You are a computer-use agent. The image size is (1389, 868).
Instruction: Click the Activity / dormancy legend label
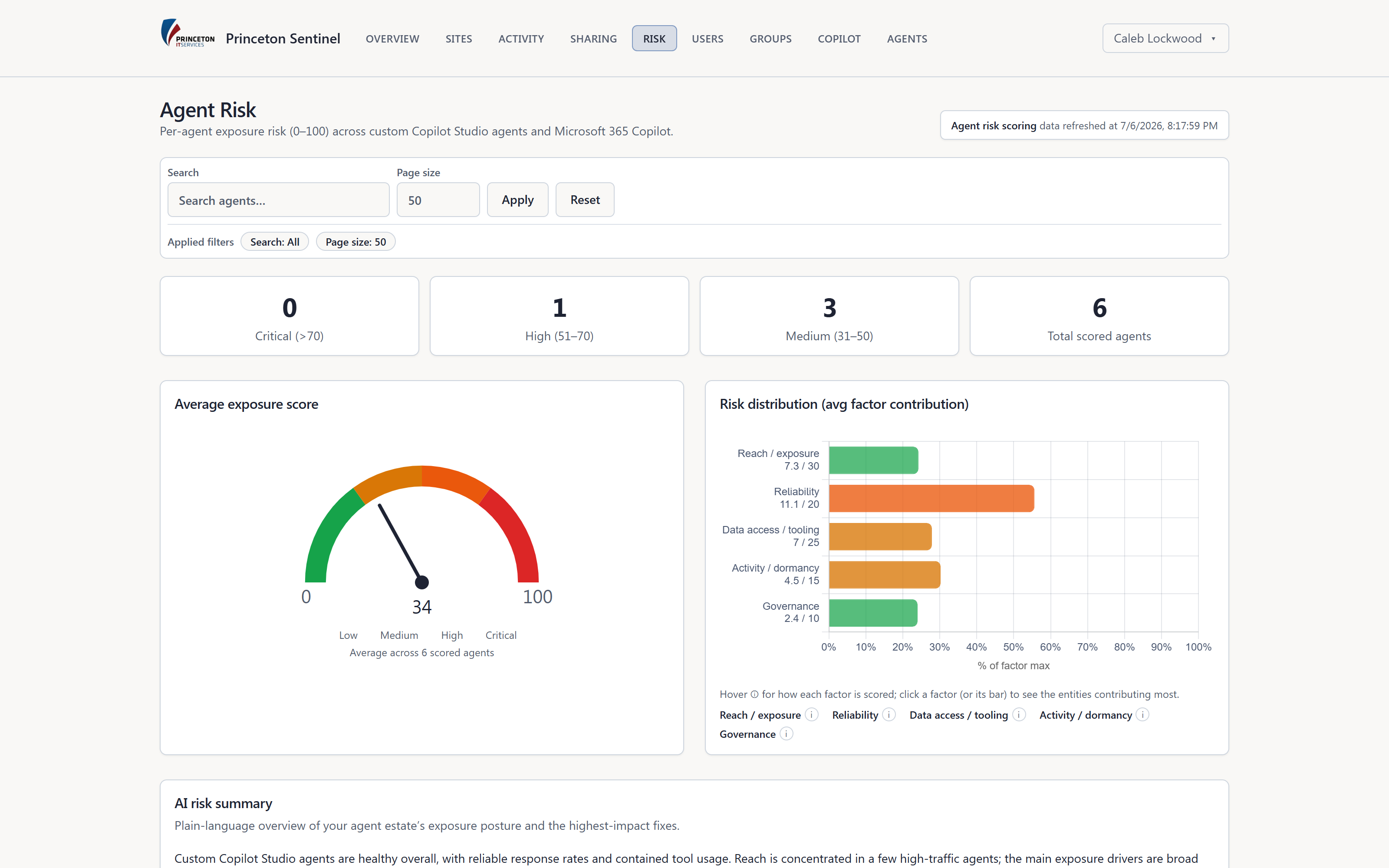(x=1085, y=715)
